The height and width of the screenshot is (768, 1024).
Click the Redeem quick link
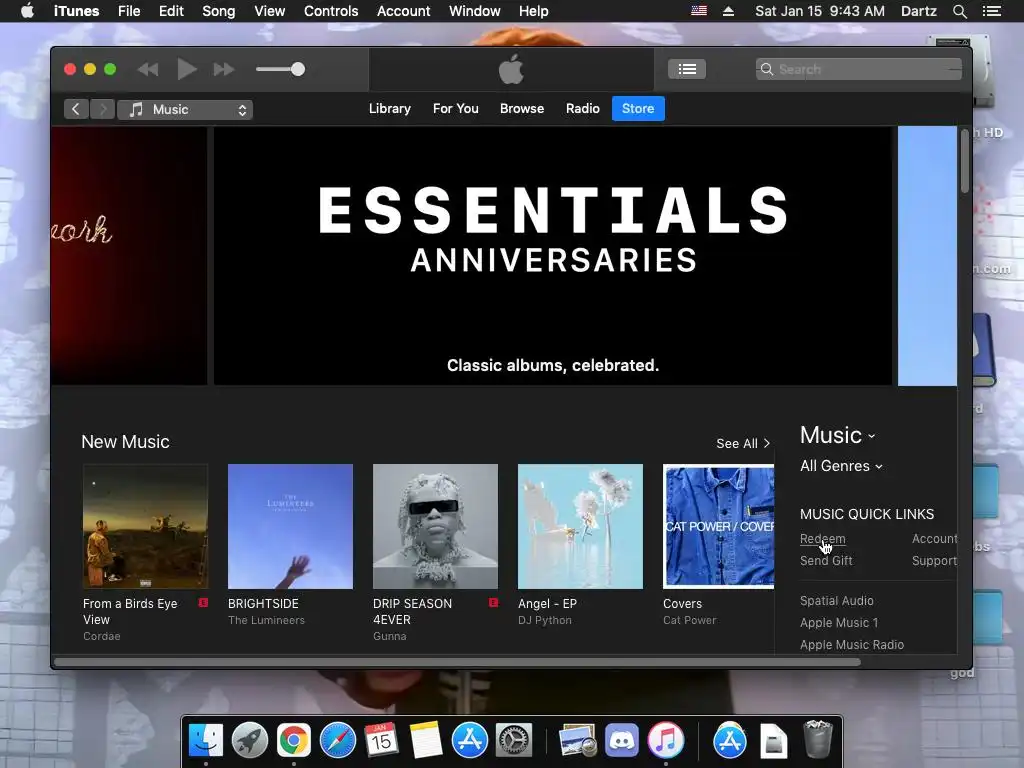tap(823, 539)
